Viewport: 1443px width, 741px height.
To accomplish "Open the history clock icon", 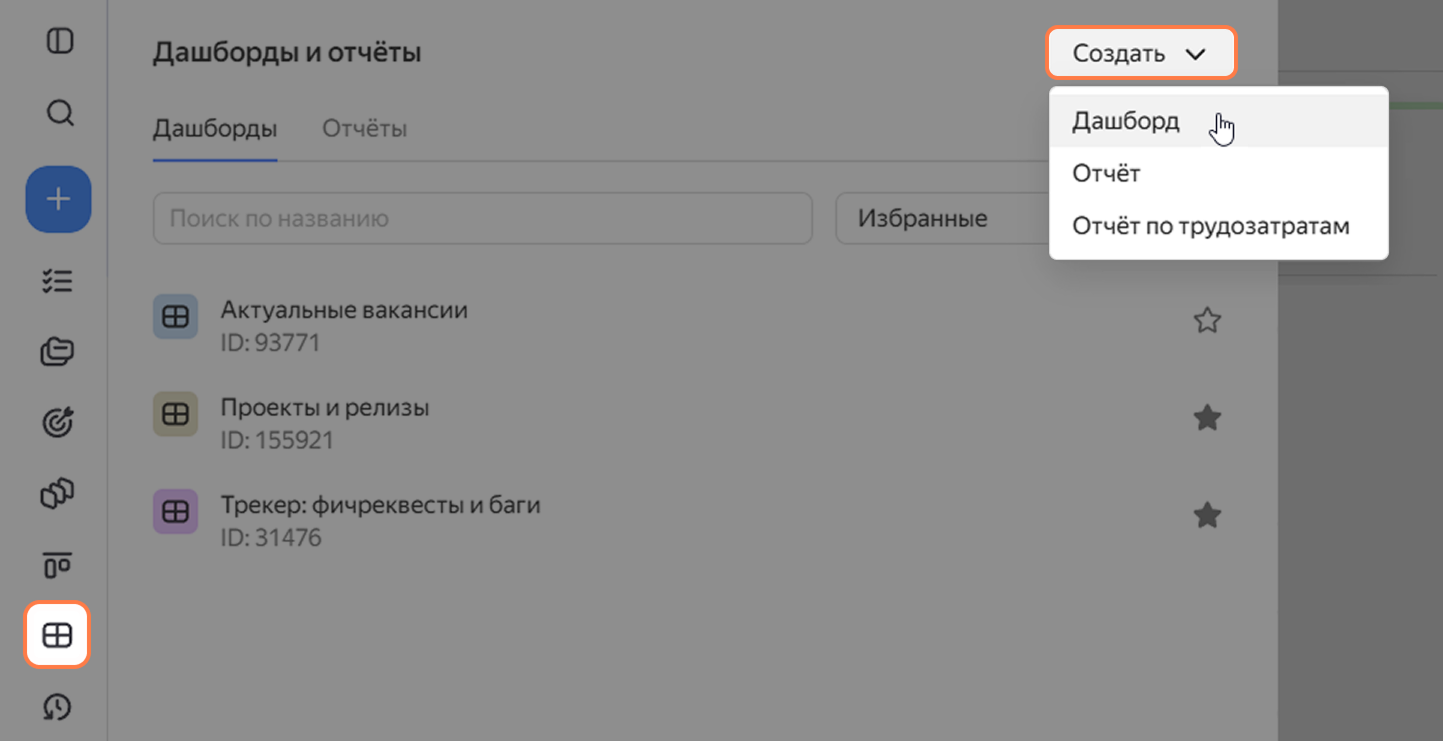I will tap(58, 707).
